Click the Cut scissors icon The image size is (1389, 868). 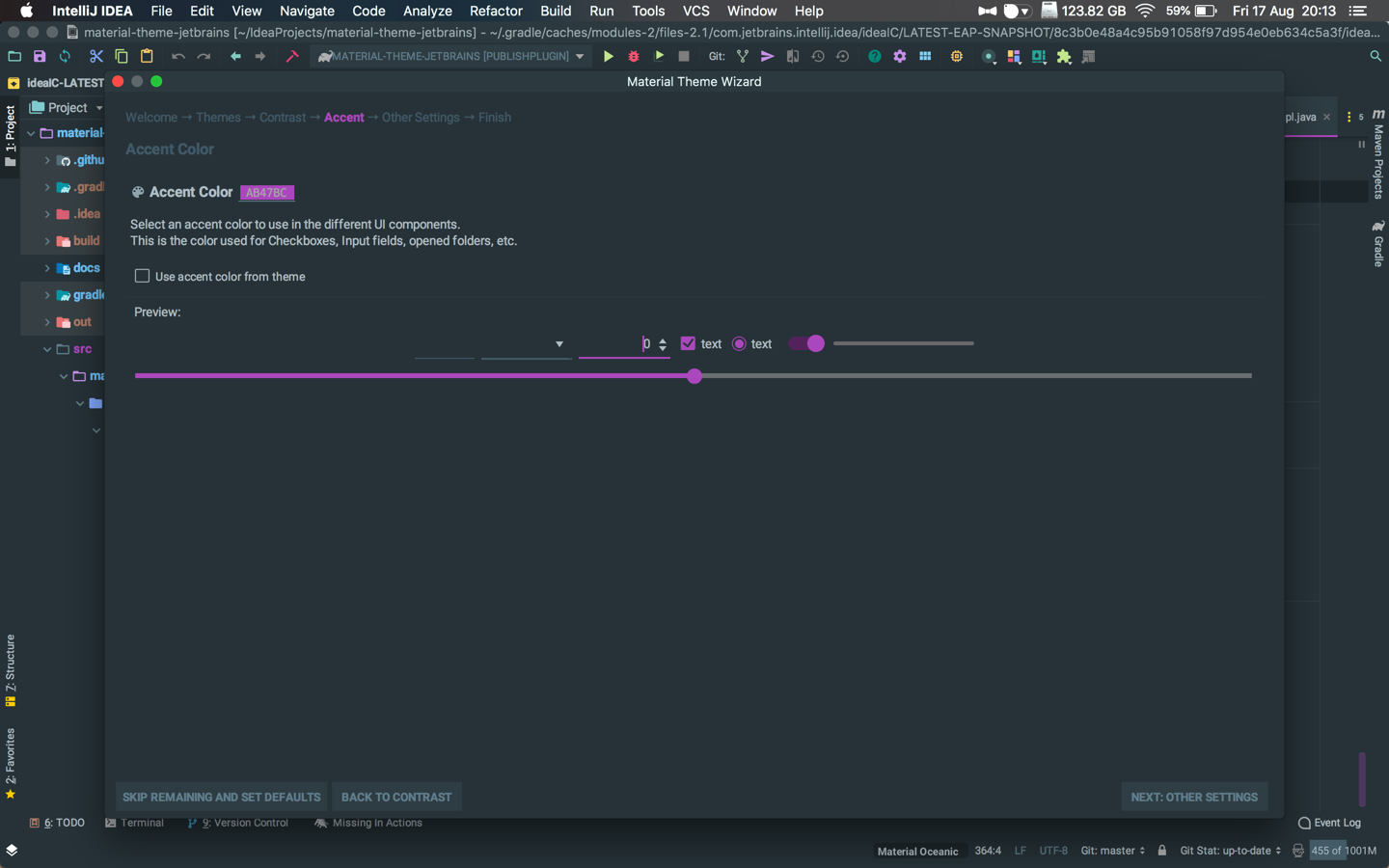[x=96, y=57]
